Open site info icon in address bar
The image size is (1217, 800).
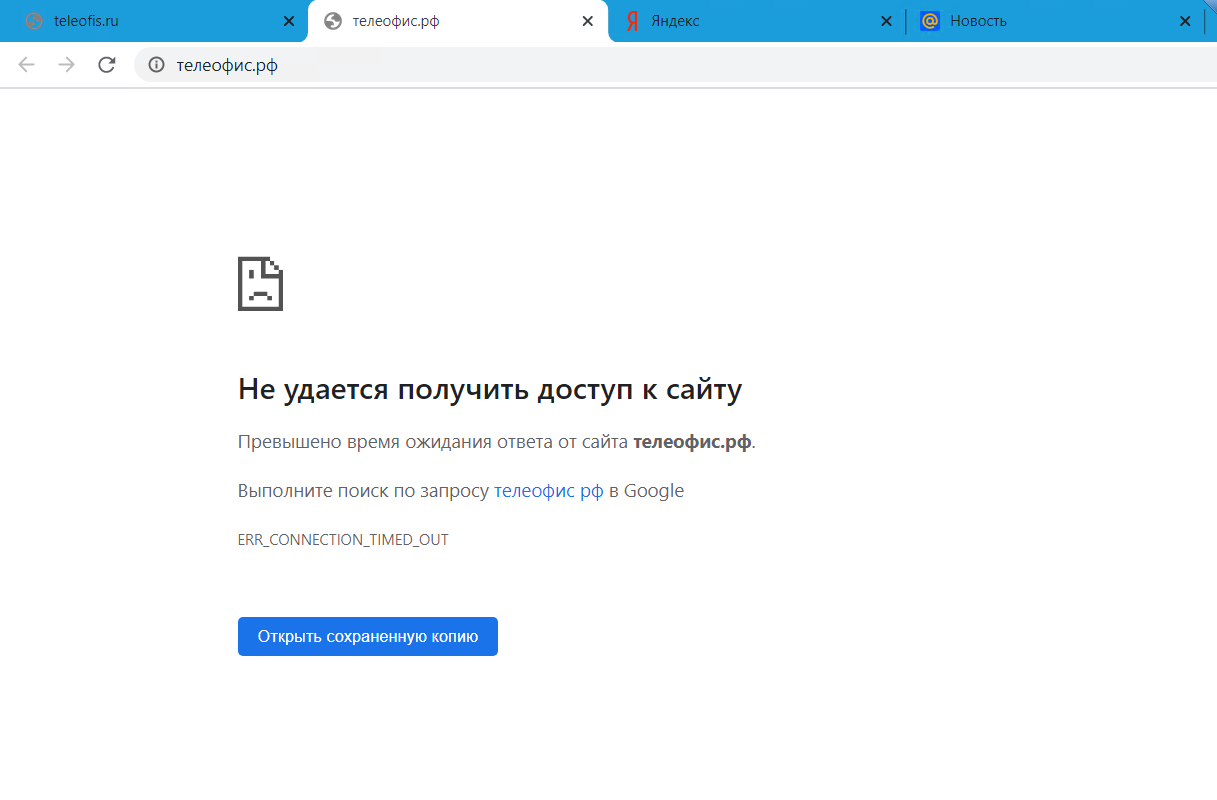point(156,66)
